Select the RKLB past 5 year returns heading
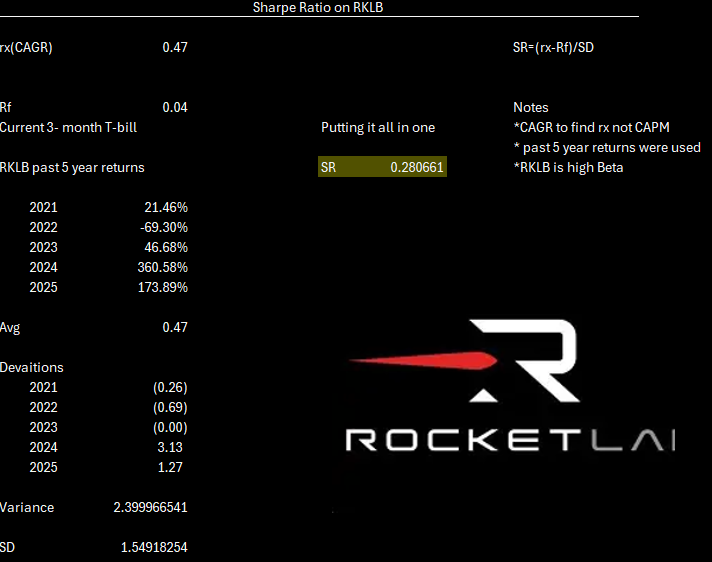 [72, 167]
